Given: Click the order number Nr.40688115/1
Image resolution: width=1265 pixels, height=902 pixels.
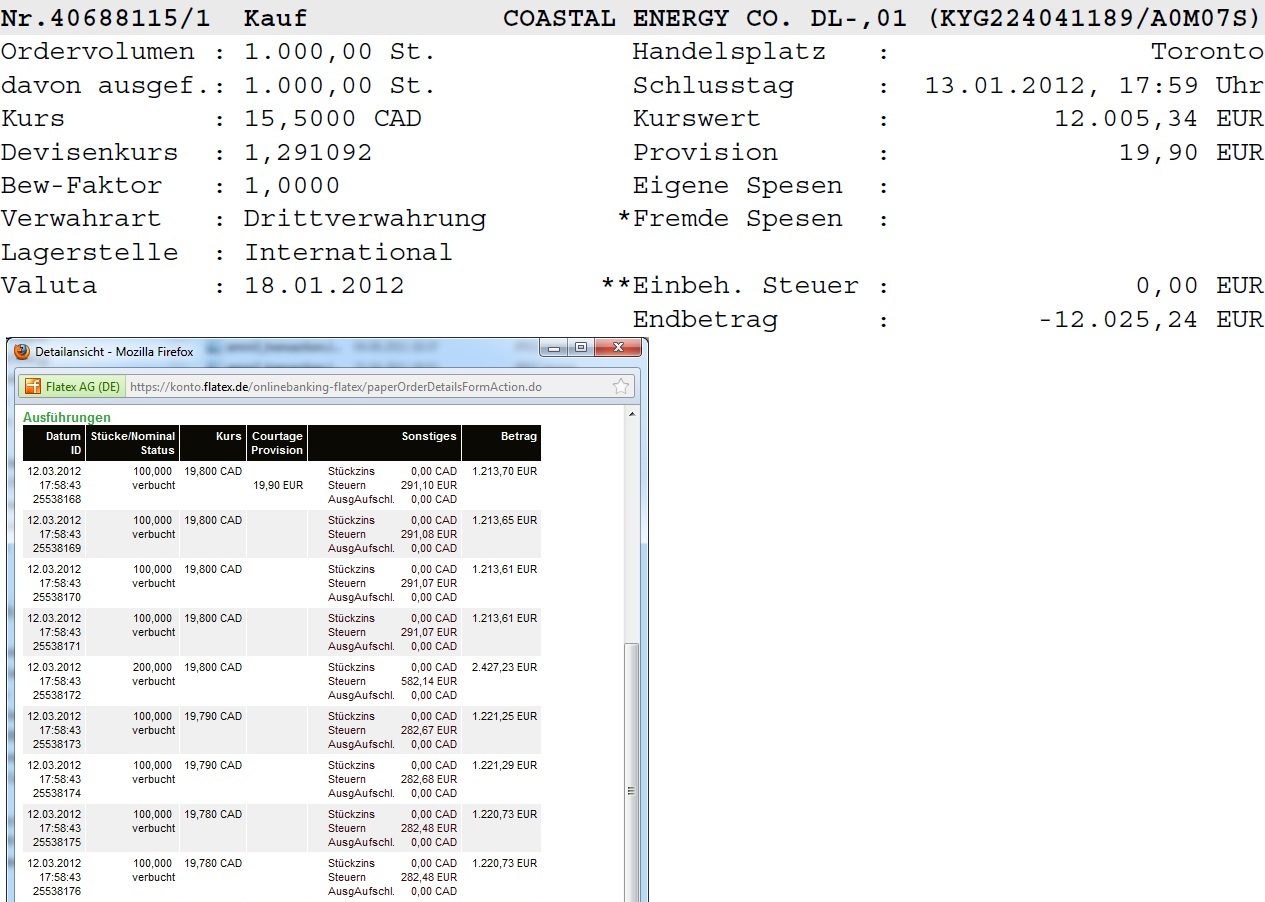Looking at the screenshot, I should coord(105,18).
